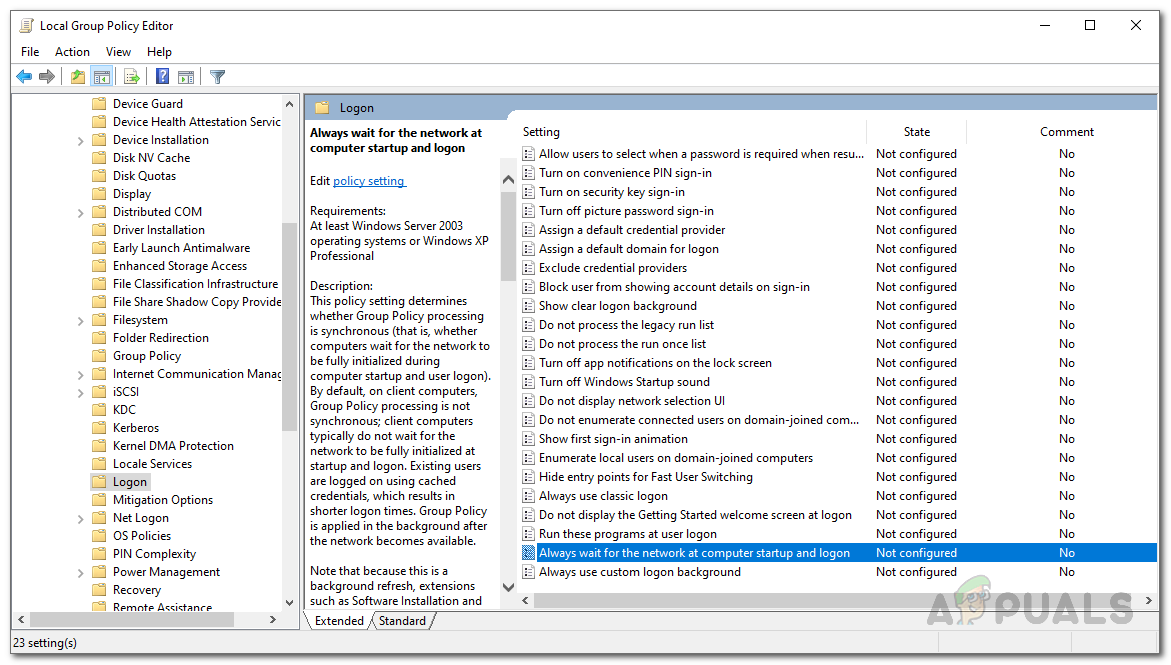Open the Action menu
1171x665 pixels.
(x=72, y=52)
